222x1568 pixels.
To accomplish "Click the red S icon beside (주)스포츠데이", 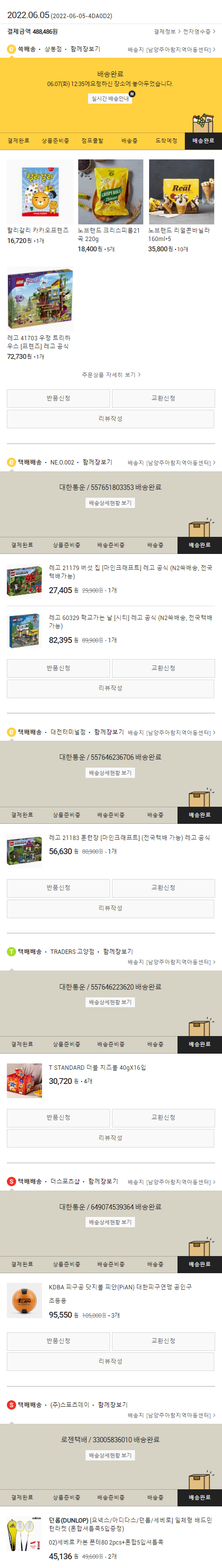I will (11, 1405).
